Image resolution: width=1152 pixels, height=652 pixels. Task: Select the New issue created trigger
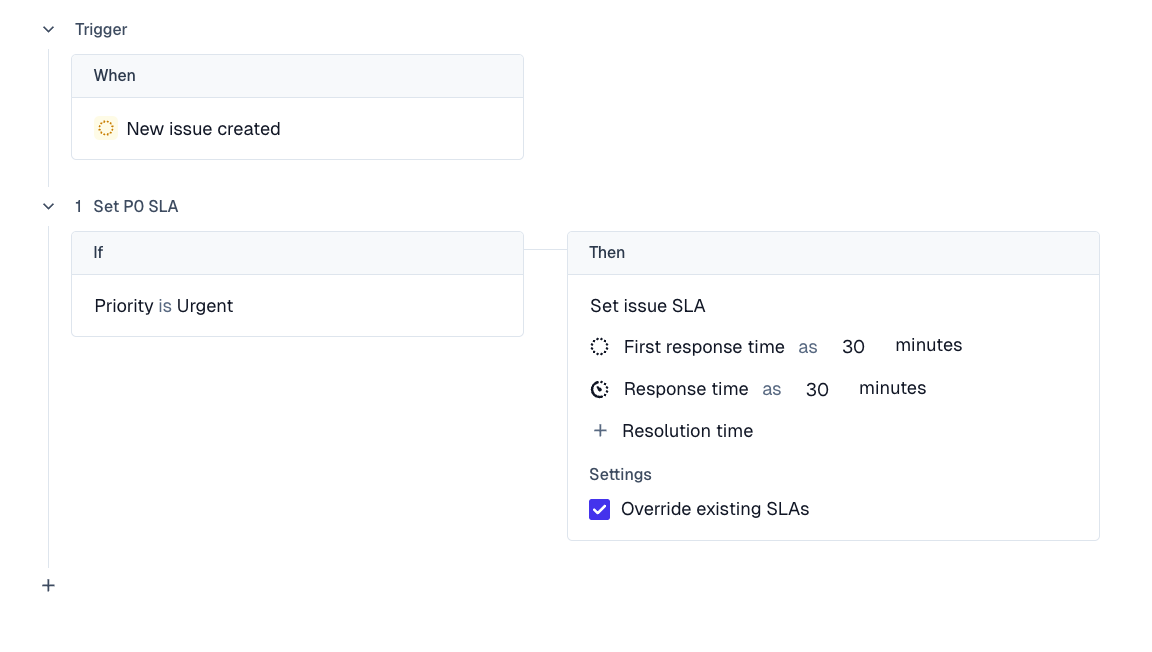[x=203, y=129]
